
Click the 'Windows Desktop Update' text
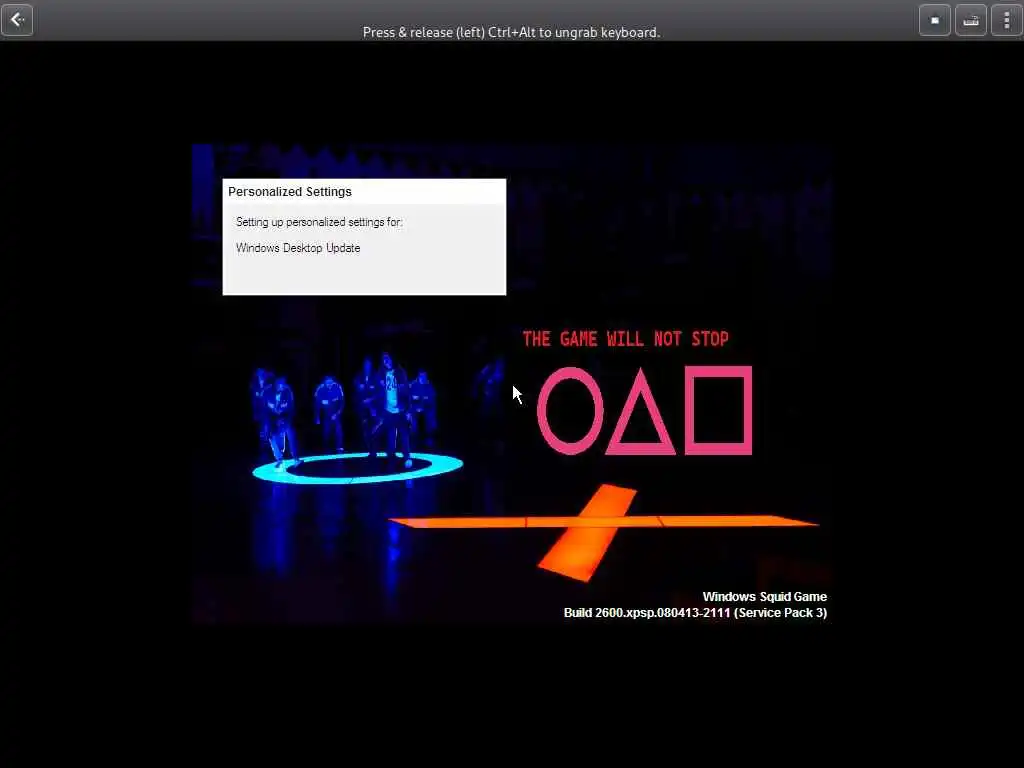(x=298, y=248)
